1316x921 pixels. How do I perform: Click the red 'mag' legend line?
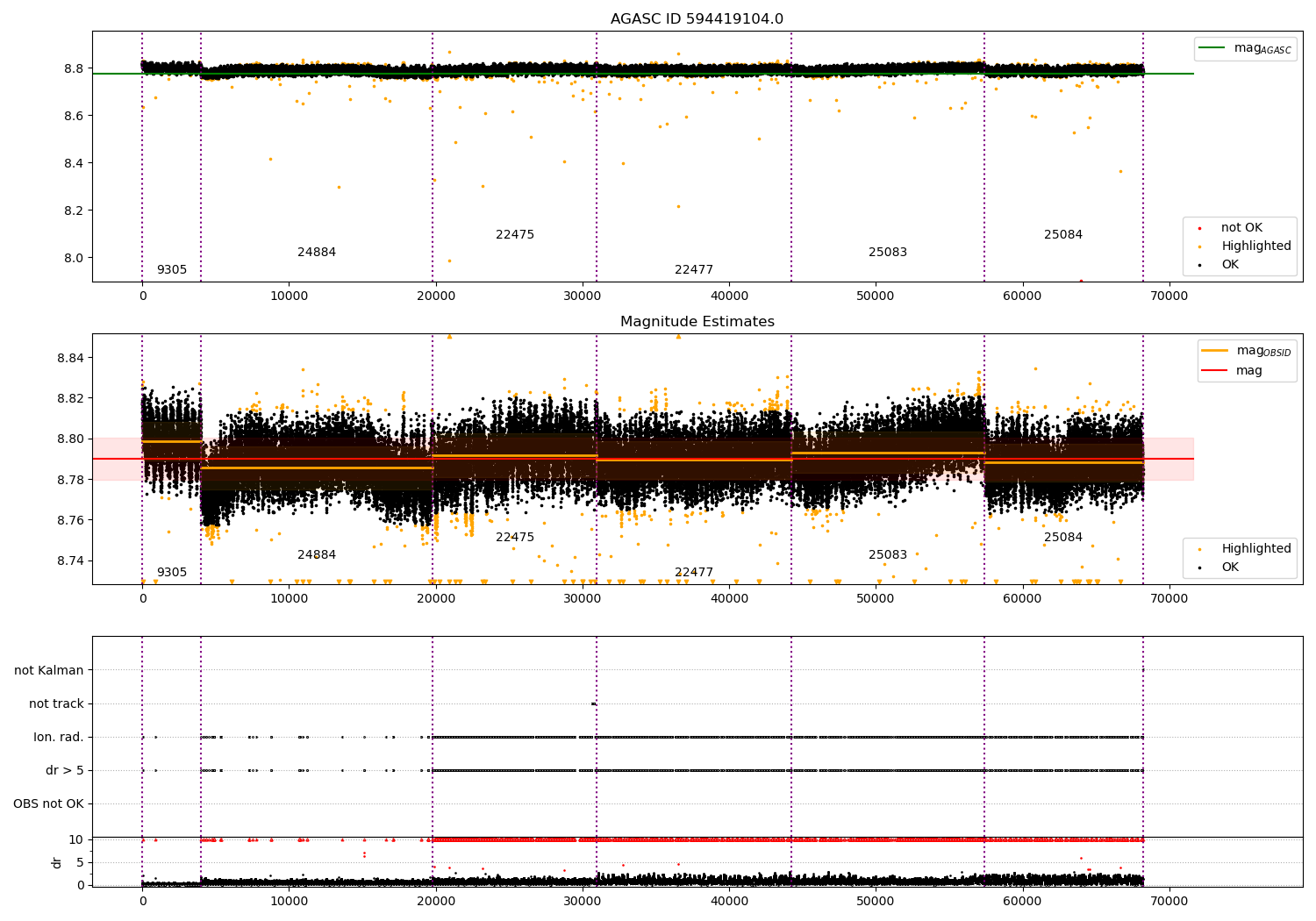[1215, 370]
